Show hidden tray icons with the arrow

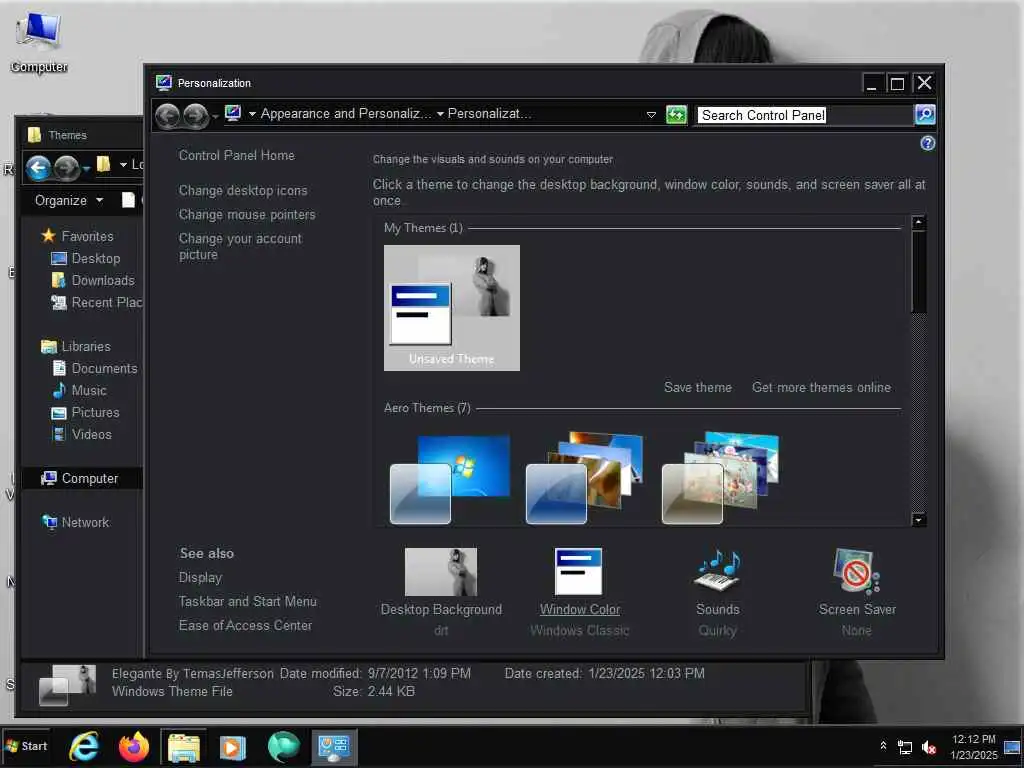(x=883, y=746)
